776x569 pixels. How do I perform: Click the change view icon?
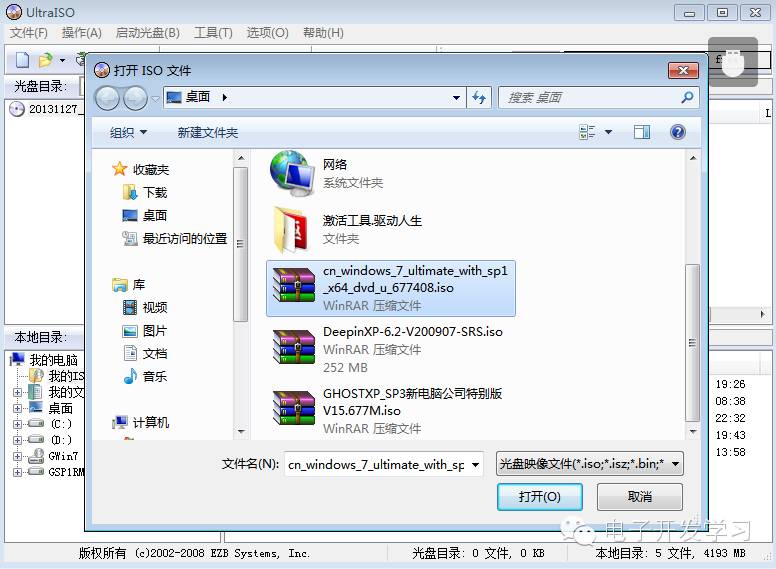coord(587,132)
